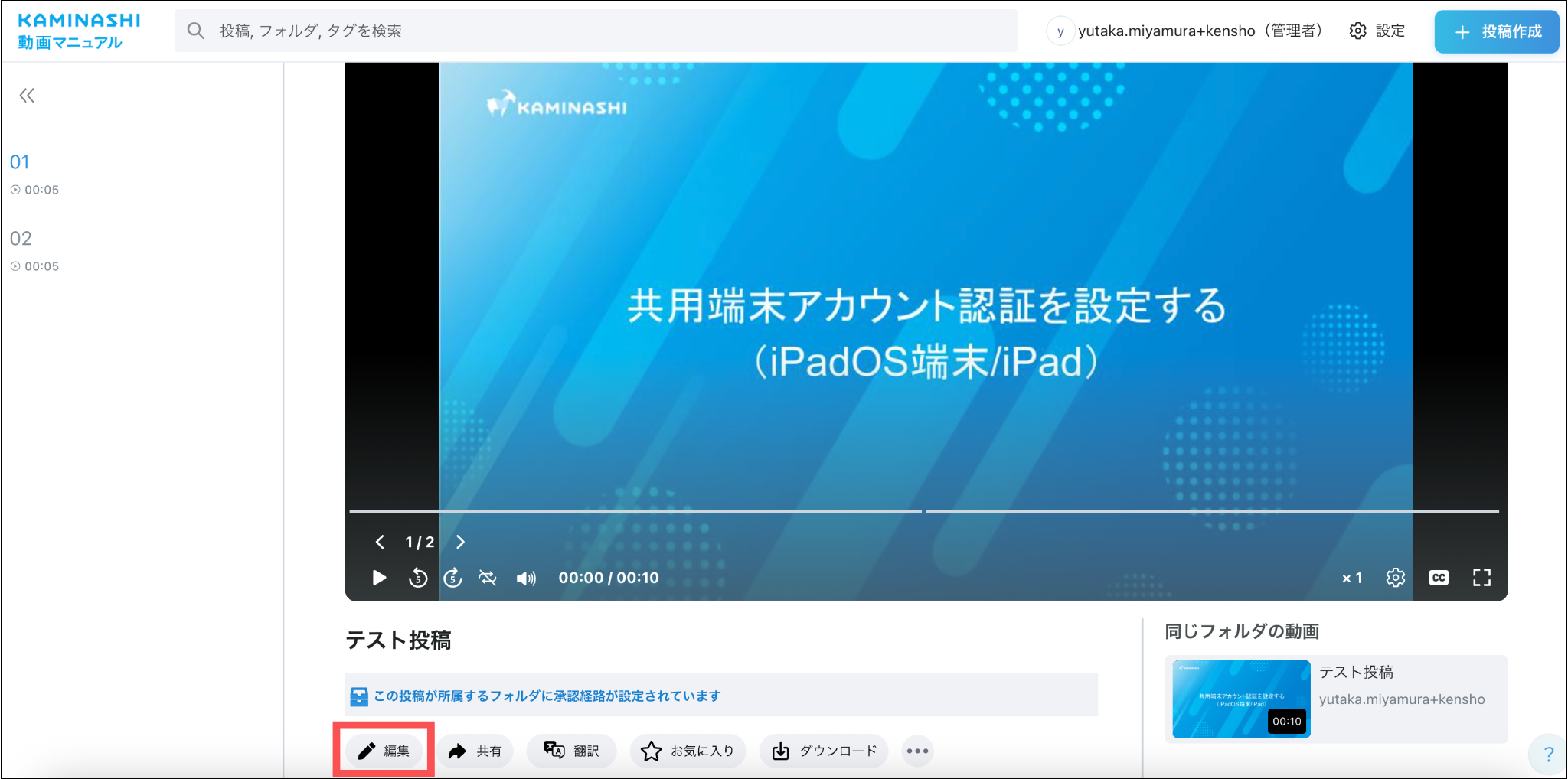
Task: Click the video time display 00:00 / 00:10
Action: tap(609, 578)
